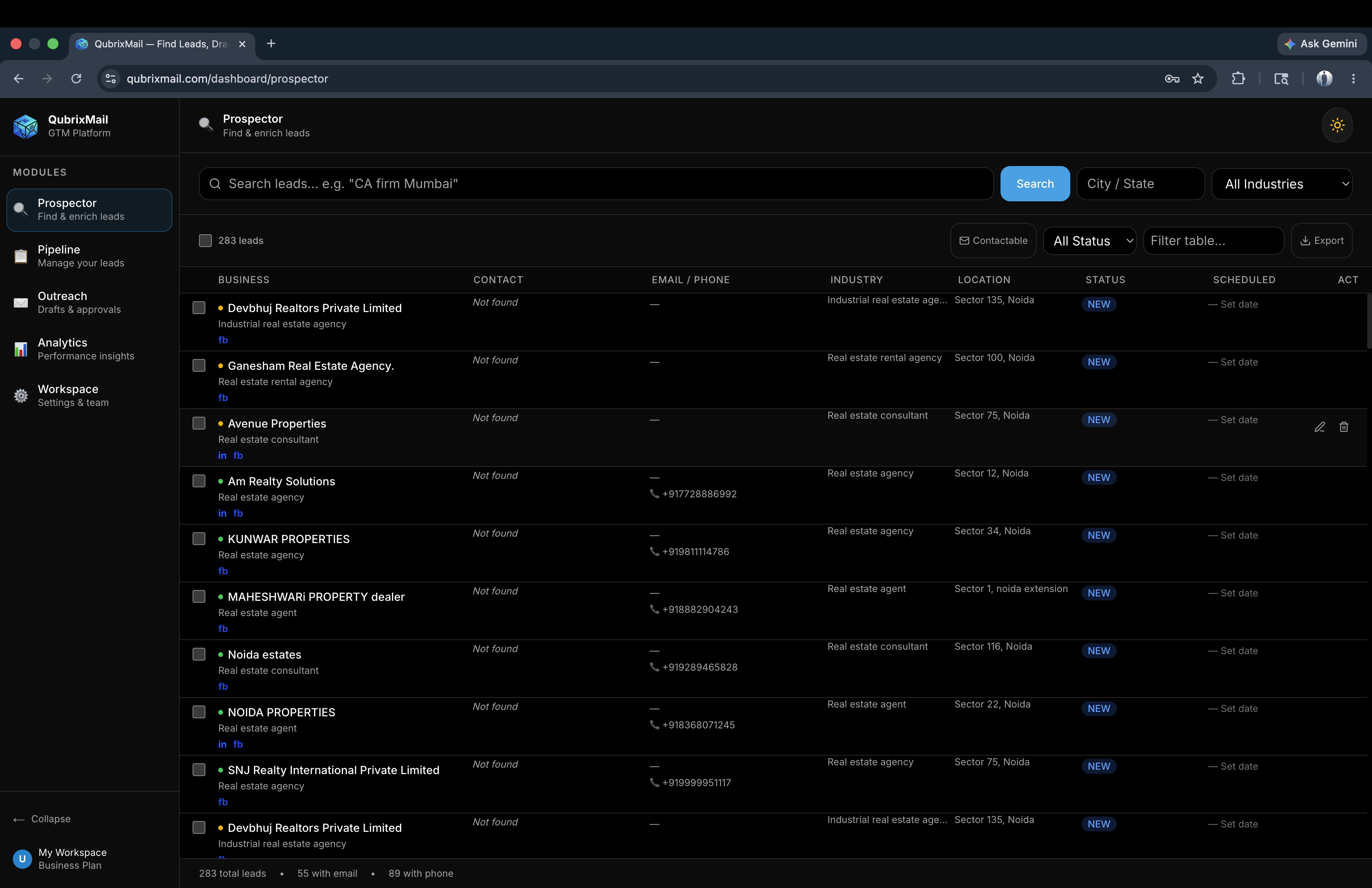Click the blue Search button
Screen dimensions: 1372x888
1035,184
